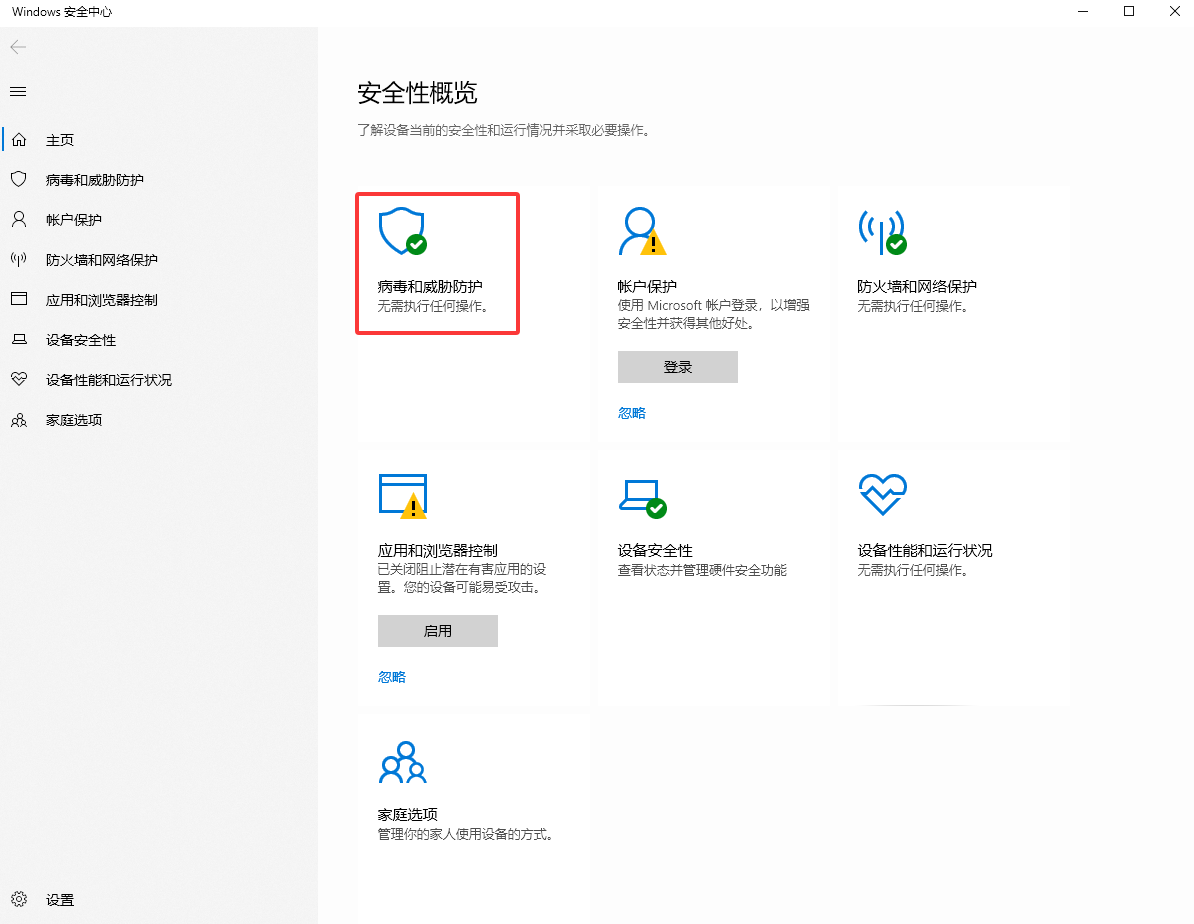This screenshot has height=924, width=1194.
Task: Click the settings gear icon
Action: pos(19,899)
